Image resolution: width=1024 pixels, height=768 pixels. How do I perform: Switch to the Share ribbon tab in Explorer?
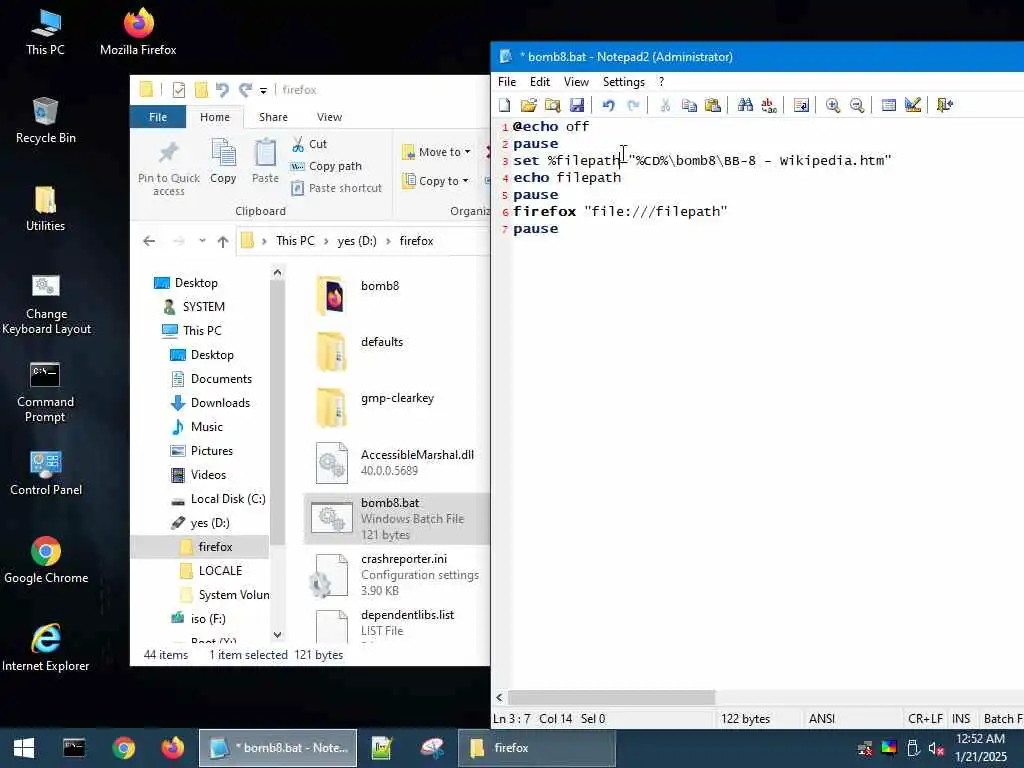pyautogui.click(x=273, y=117)
